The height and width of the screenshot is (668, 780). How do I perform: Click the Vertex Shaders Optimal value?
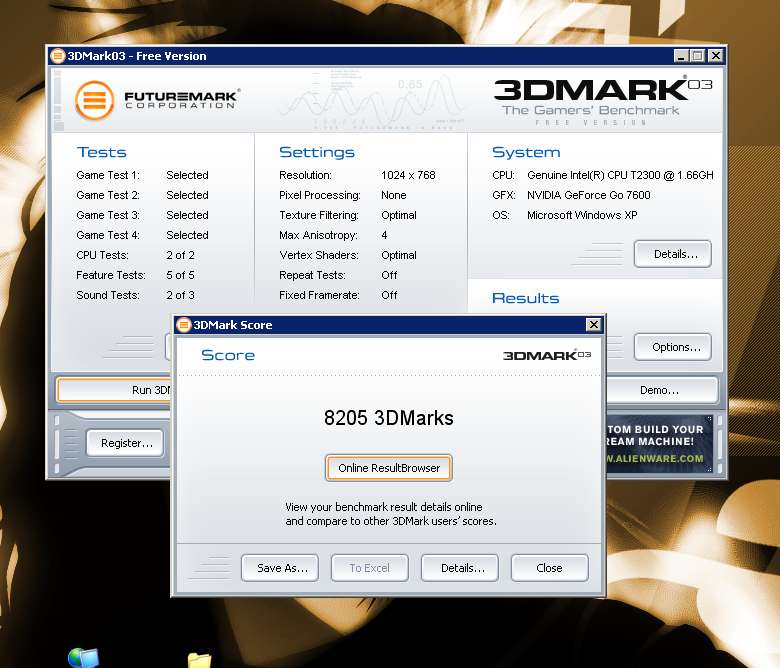(x=399, y=255)
